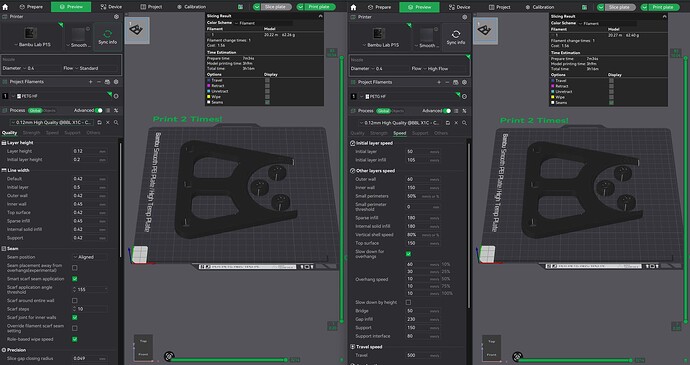Viewport: 690px width, 365px height.
Task: Click compare presets icon beside Advanced toggle, Quality window
Action: 108,111
